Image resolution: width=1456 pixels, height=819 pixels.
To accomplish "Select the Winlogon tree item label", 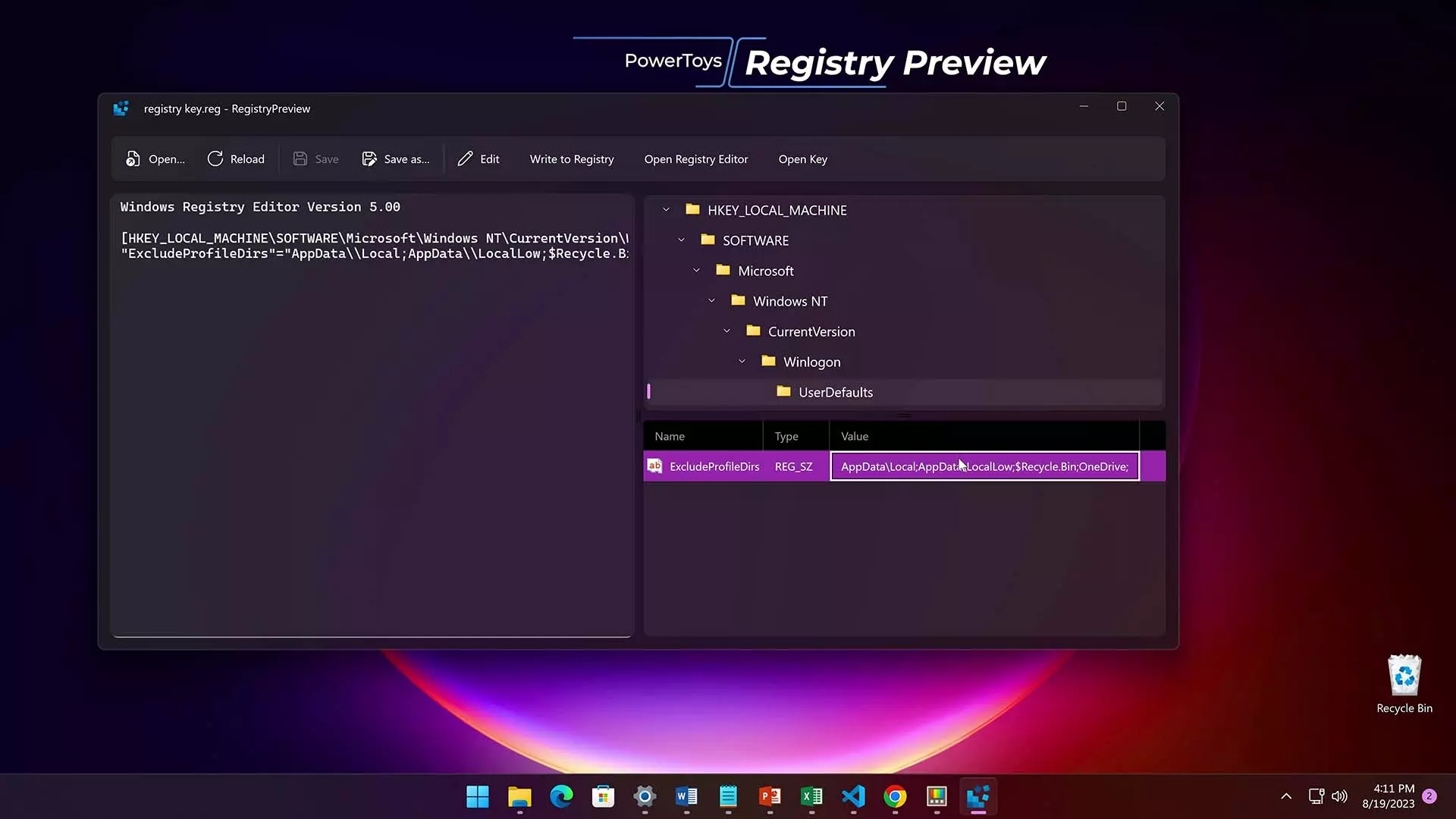I will click(811, 362).
